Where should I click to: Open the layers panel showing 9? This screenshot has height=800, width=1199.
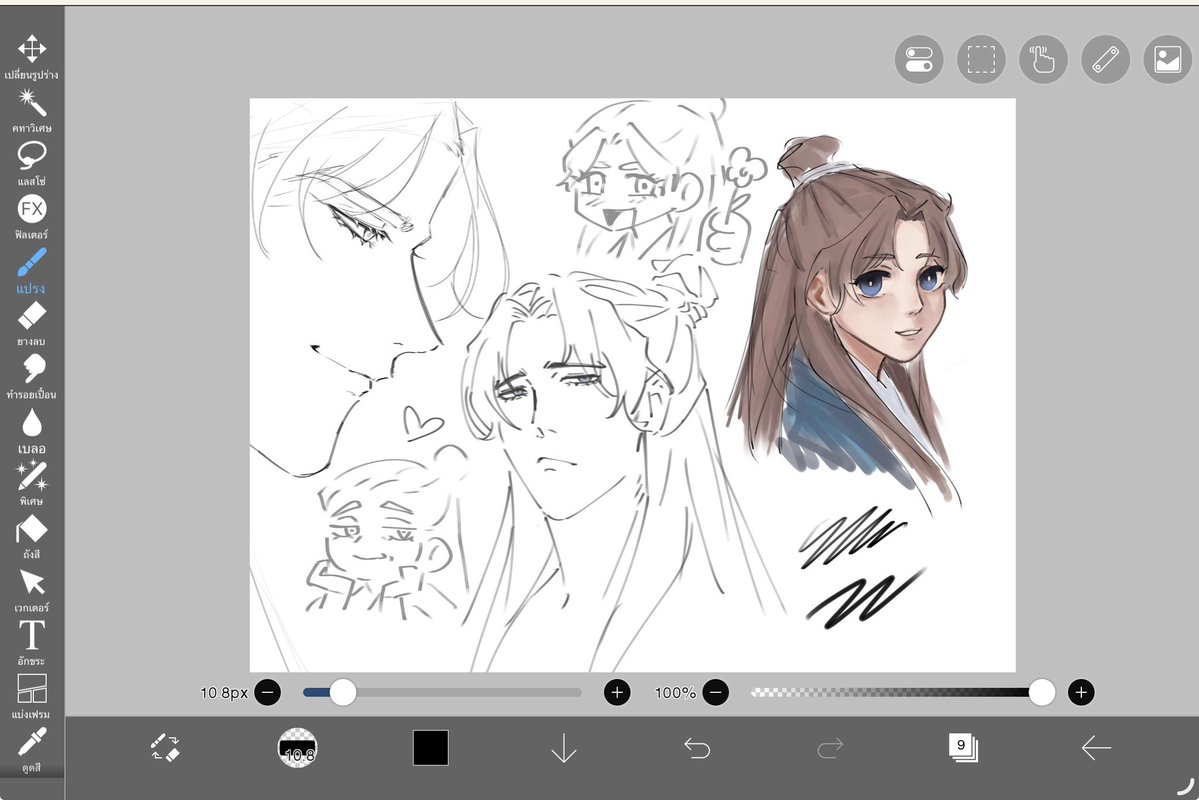(963, 747)
